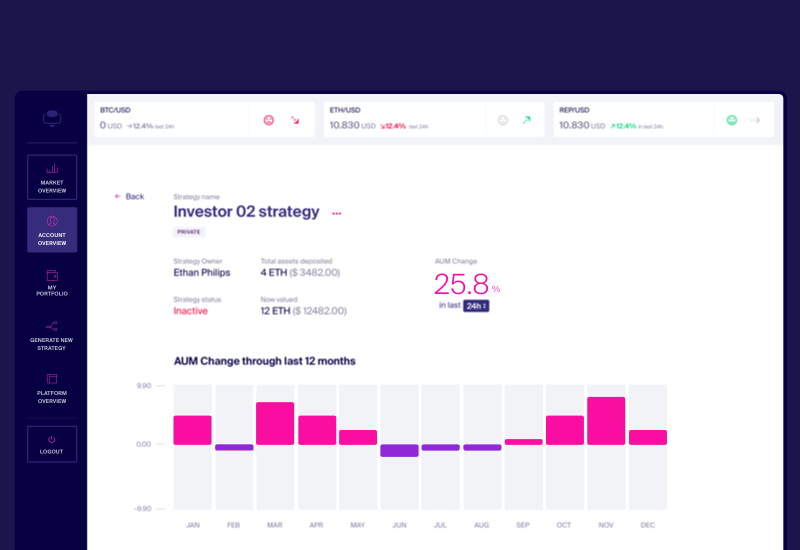Expand the 24h time range dropdown
Viewport: 800px width, 550px height.
tap(476, 306)
